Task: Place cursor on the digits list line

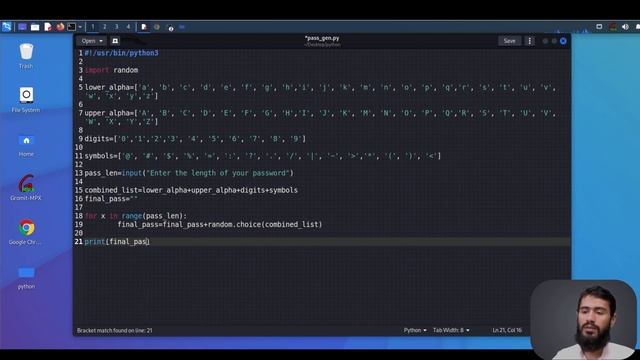Action: click(x=195, y=139)
